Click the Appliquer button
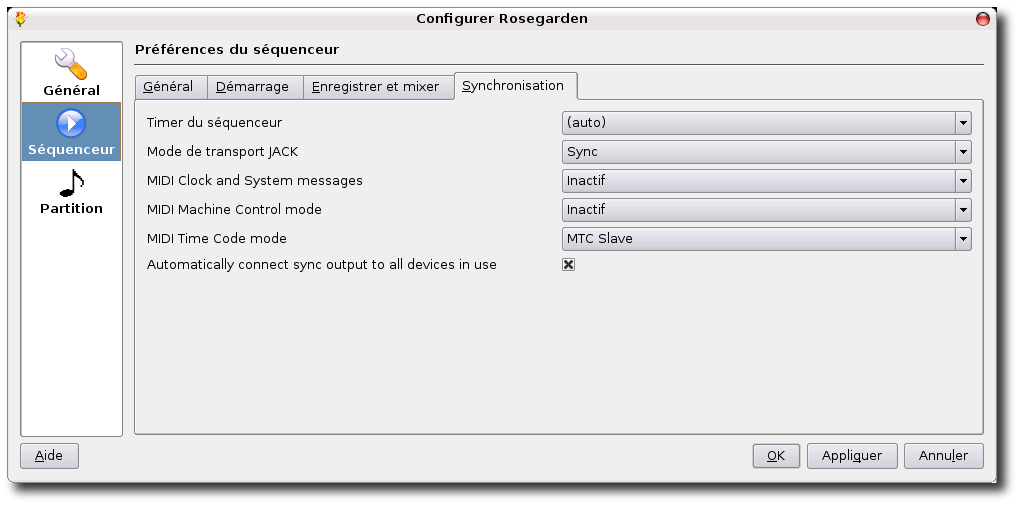The image size is (1020, 506). point(852,456)
